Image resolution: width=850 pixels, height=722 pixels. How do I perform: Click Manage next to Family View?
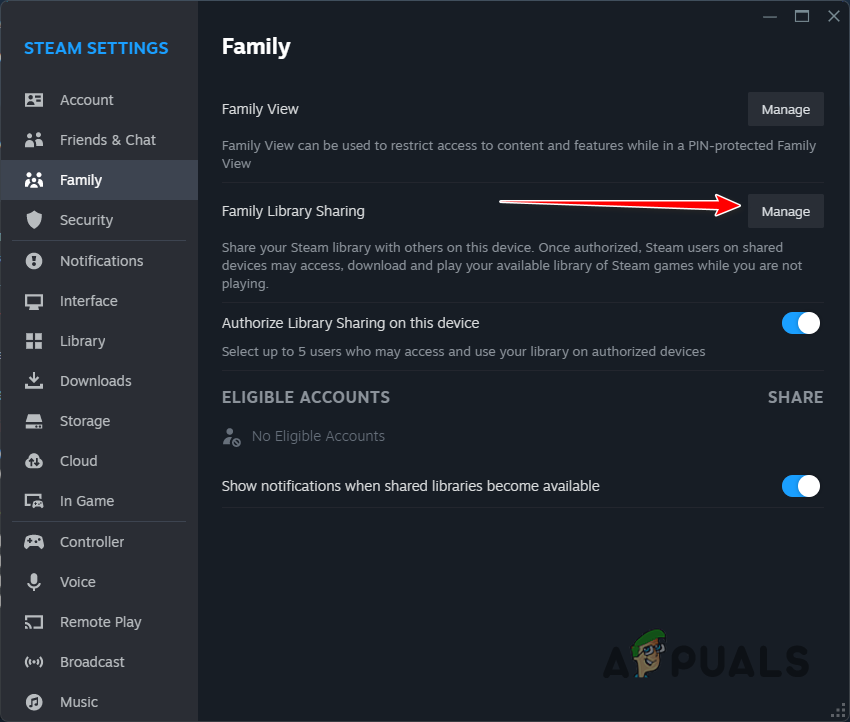pyautogui.click(x=785, y=109)
